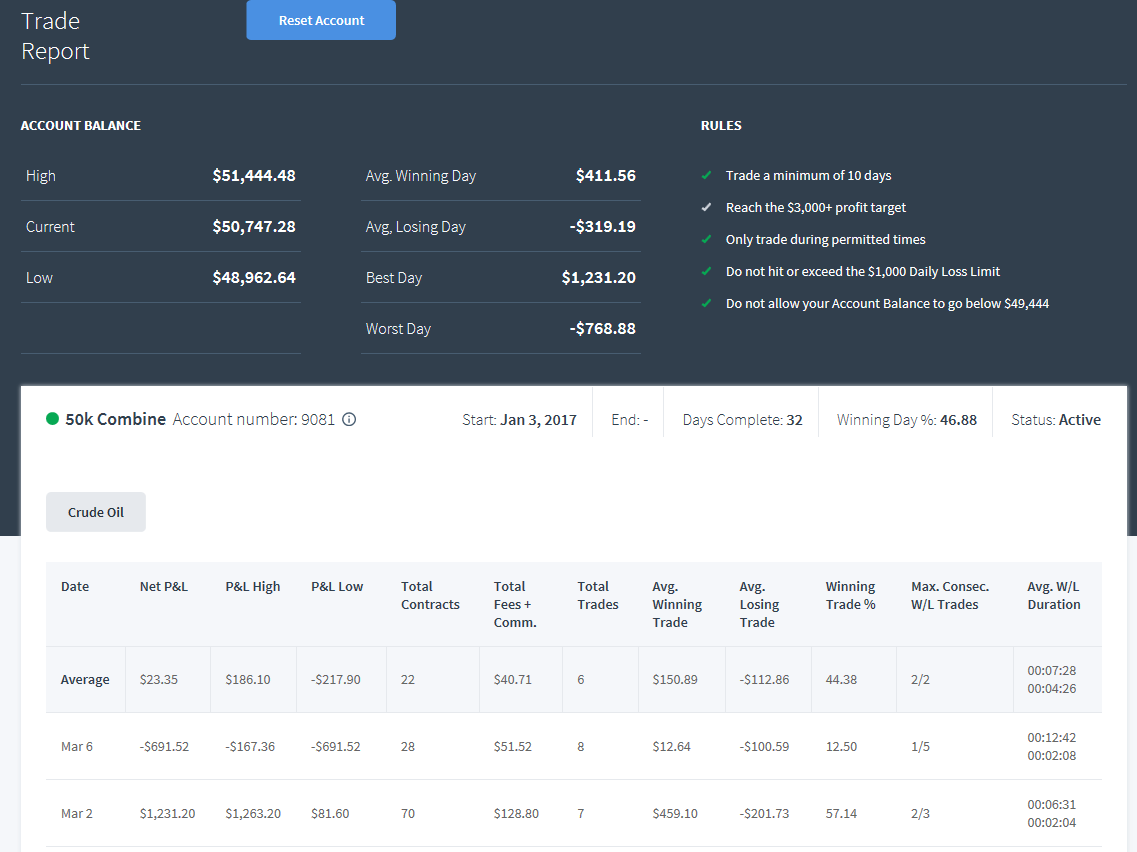
Task: Click checkmark beside Trade a minimum of 10 days
Action: click(x=706, y=175)
